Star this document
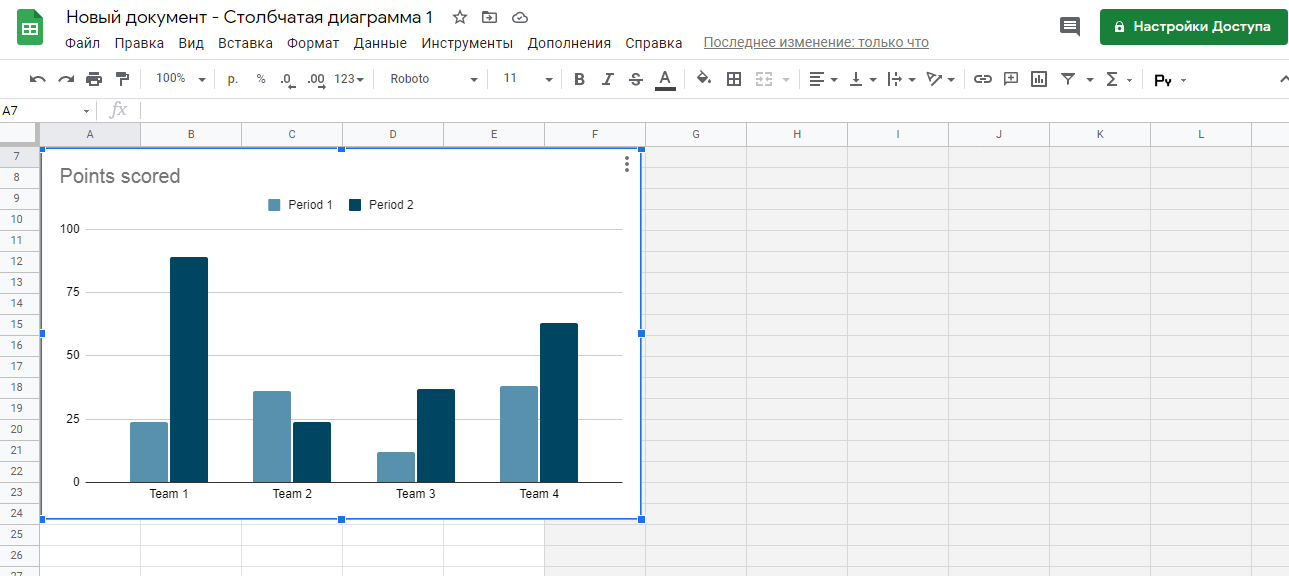Viewport: 1289px width, 576px height. click(x=459, y=18)
